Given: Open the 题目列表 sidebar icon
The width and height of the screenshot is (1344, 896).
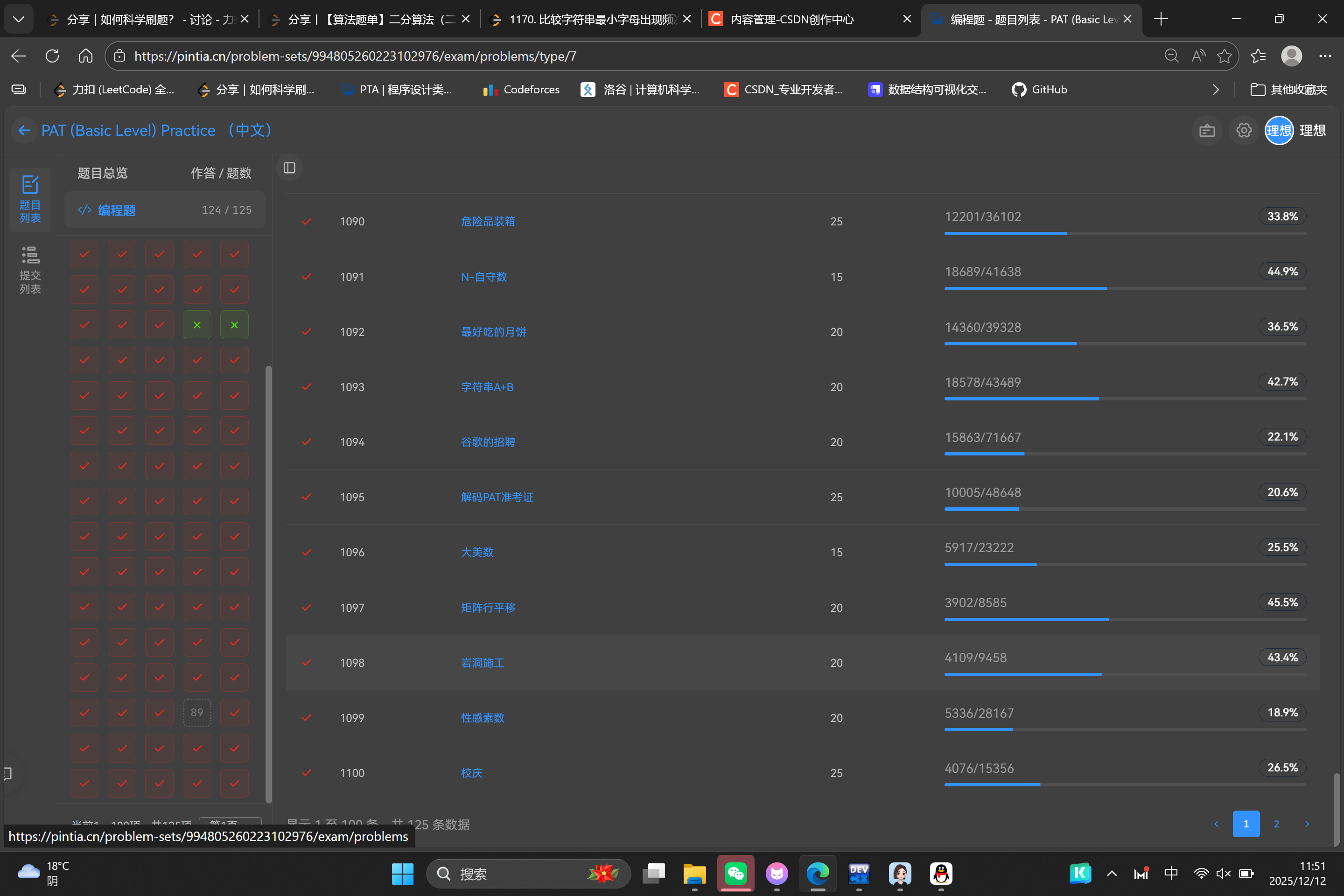Looking at the screenshot, I should pyautogui.click(x=30, y=199).
